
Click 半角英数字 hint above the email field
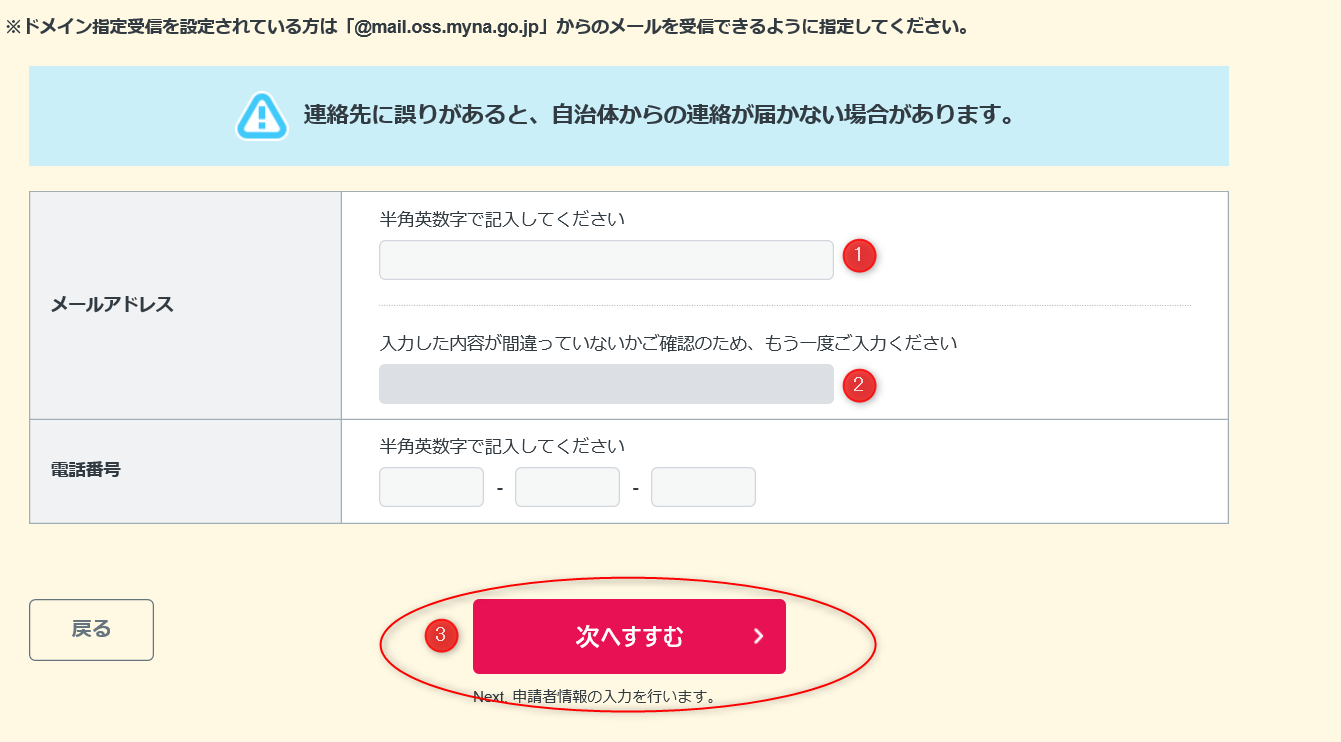click(x=502, y=219)
